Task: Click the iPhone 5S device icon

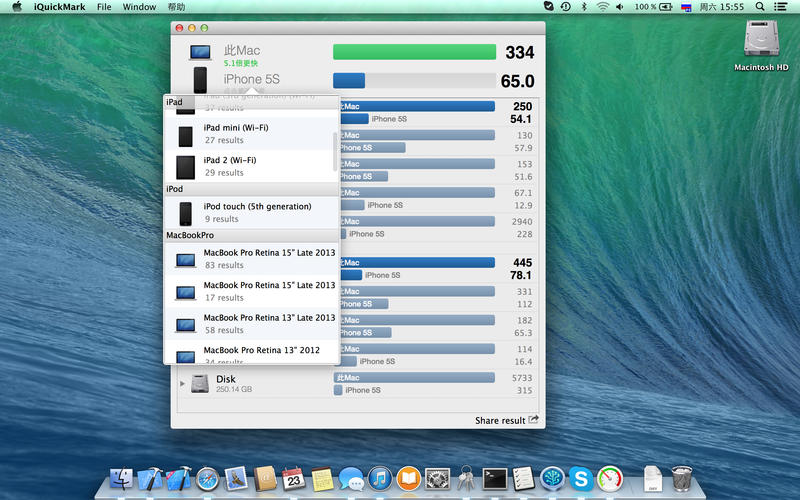Action: coord(200,80)
